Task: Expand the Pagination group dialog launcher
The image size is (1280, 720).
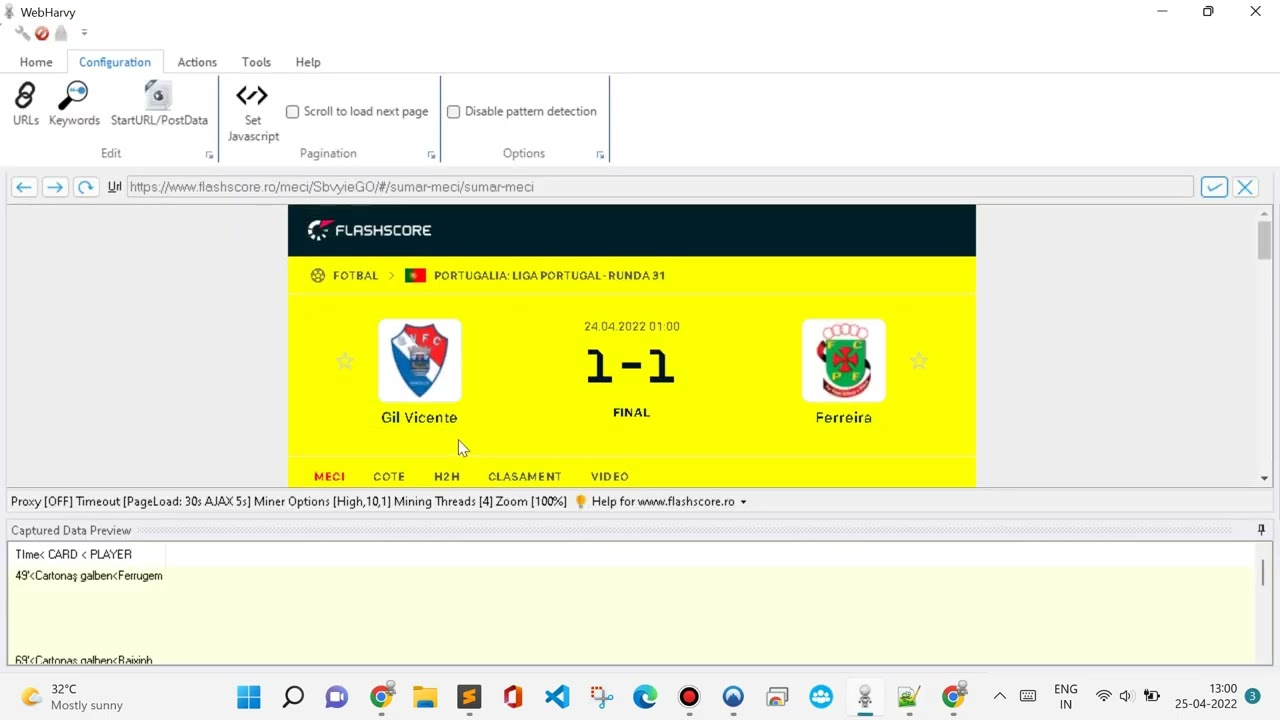Action: 431,155
